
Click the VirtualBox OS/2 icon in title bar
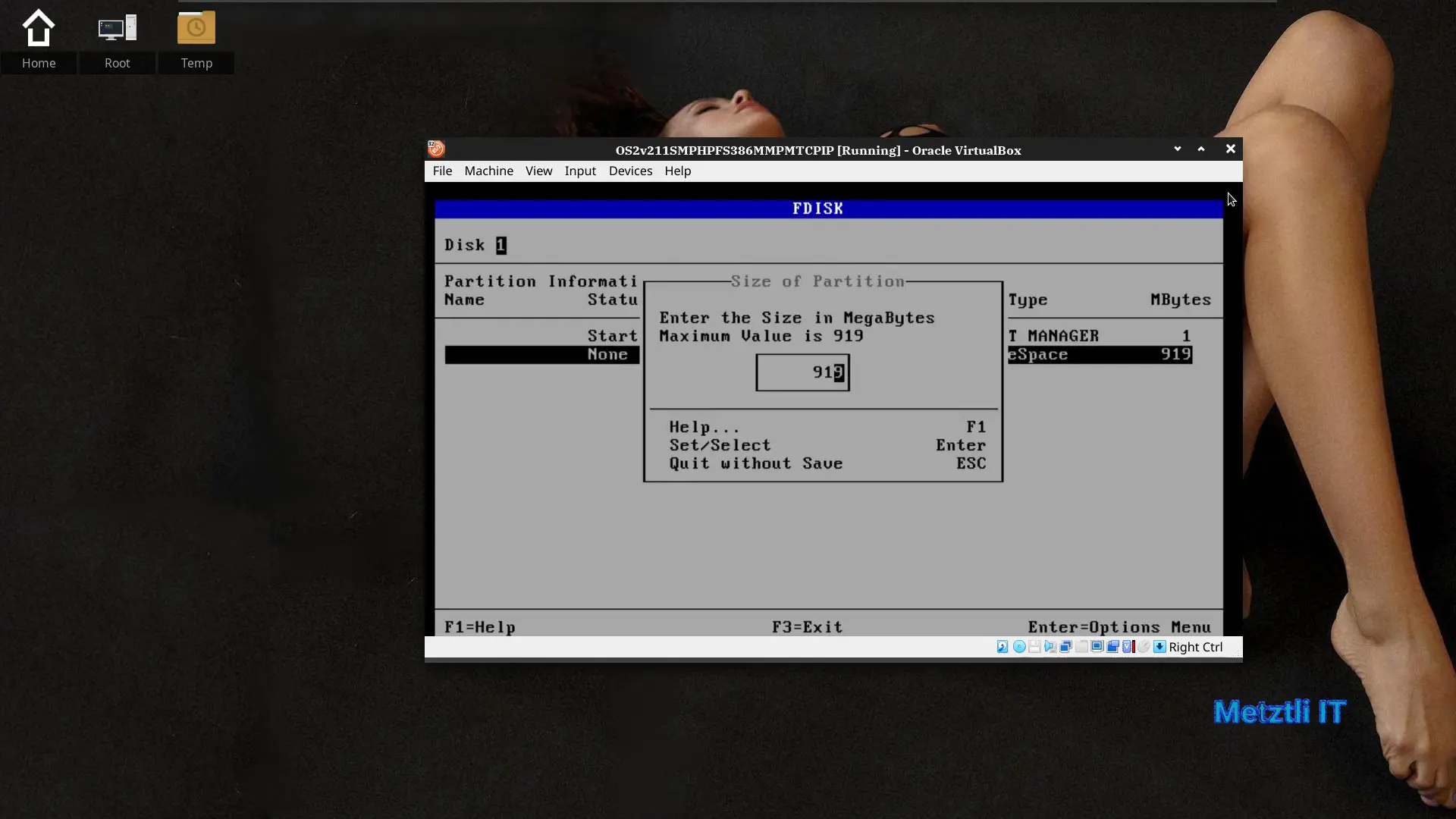(x=436, y=149)
